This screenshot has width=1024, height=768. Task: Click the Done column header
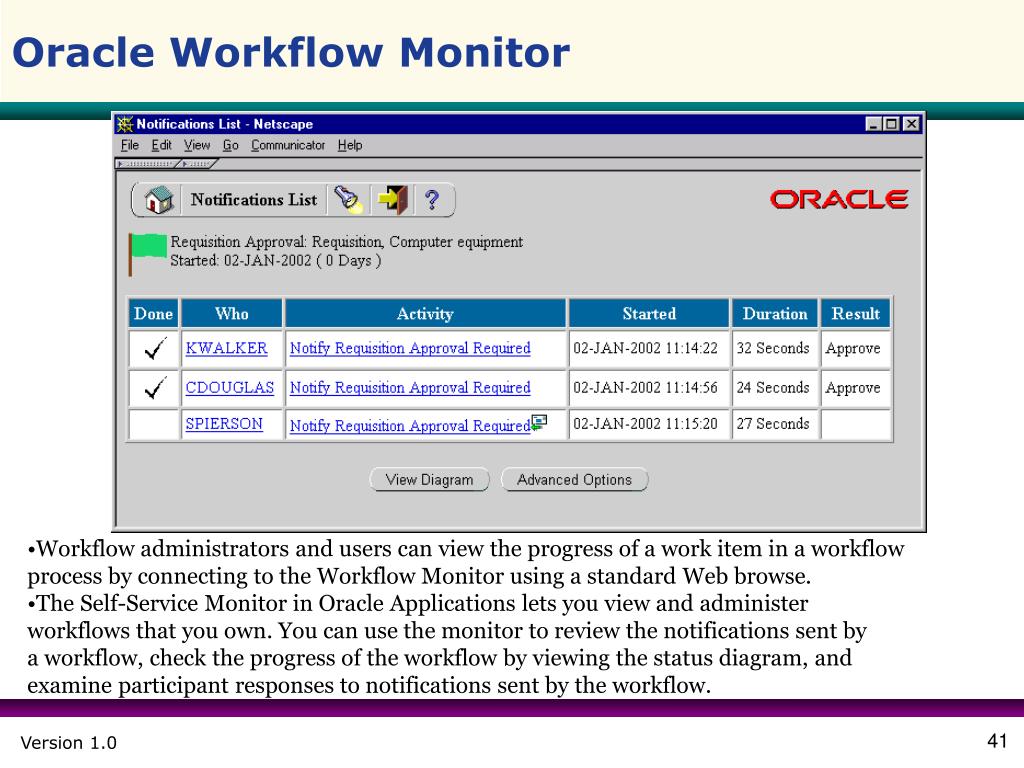click(x=153, y=313)
